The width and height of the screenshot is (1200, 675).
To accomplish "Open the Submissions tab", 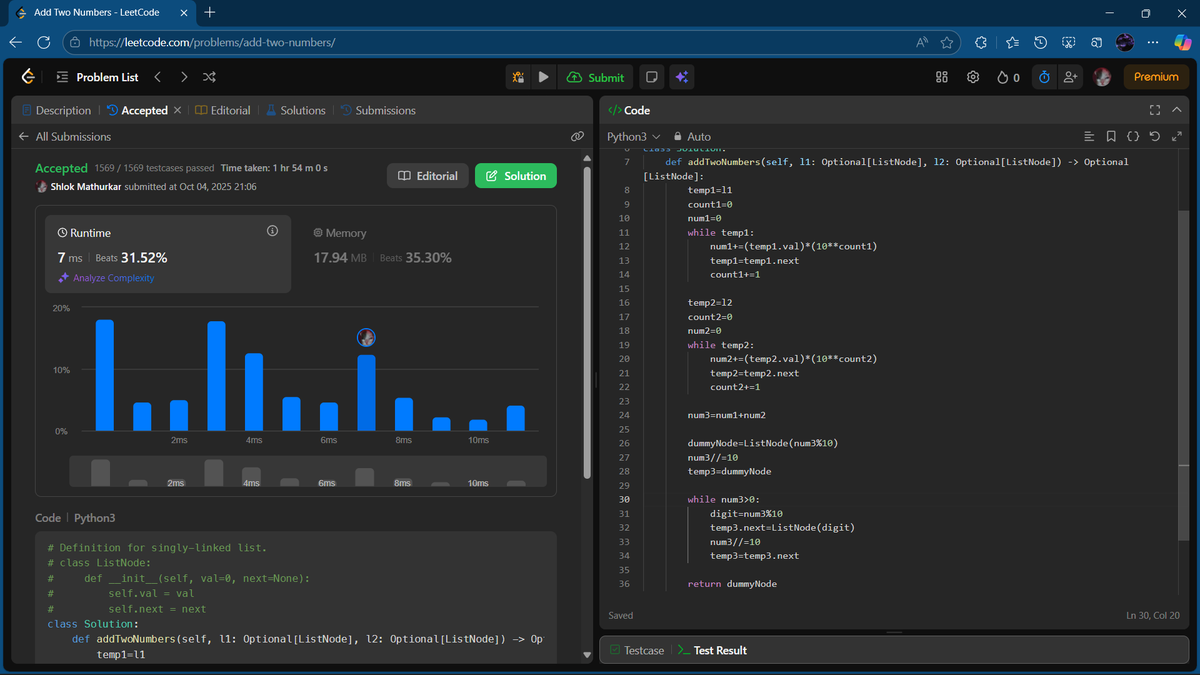I will click(x=378, y=111).
